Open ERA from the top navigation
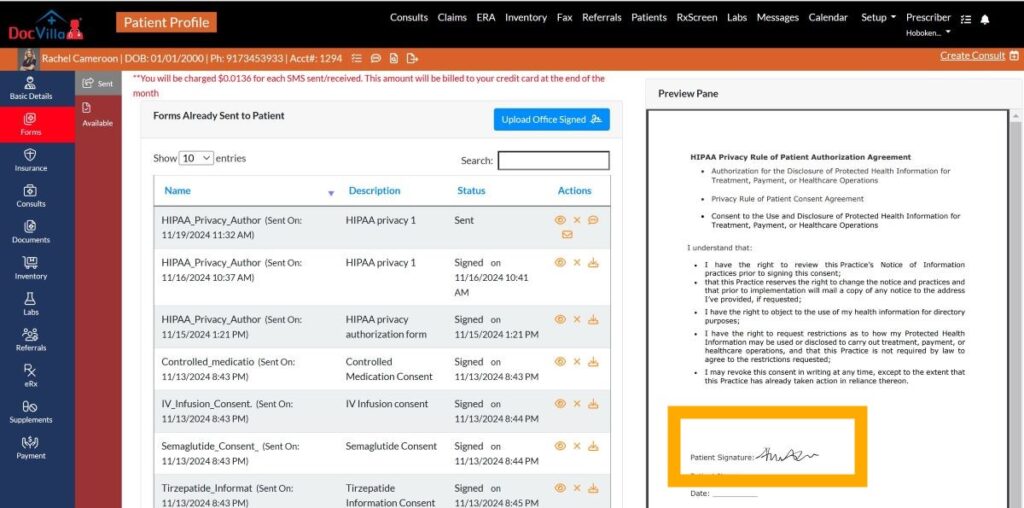 pos(486,18)
